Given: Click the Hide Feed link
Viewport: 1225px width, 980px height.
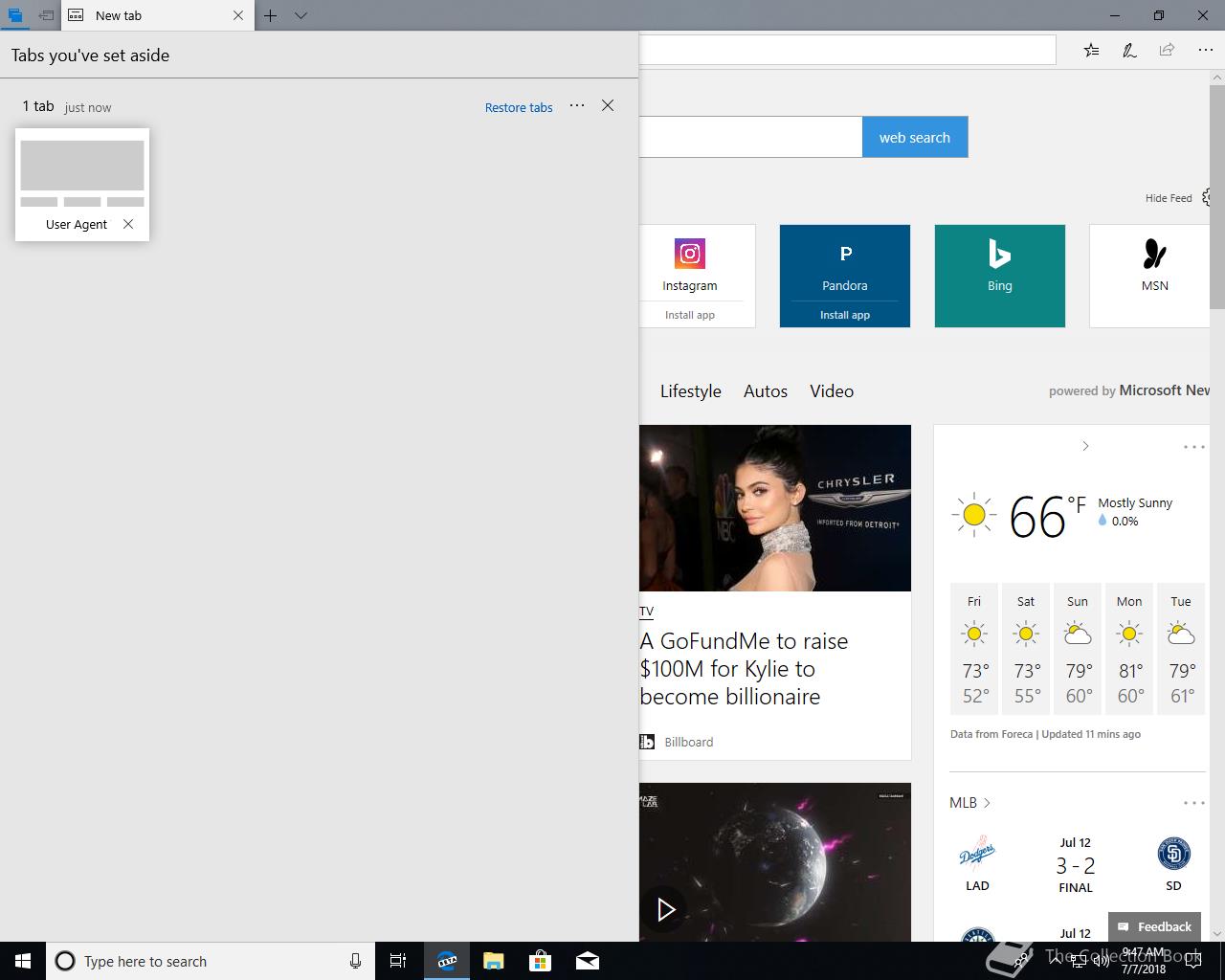Looking at the screenshot, I should coord(1169,198).
